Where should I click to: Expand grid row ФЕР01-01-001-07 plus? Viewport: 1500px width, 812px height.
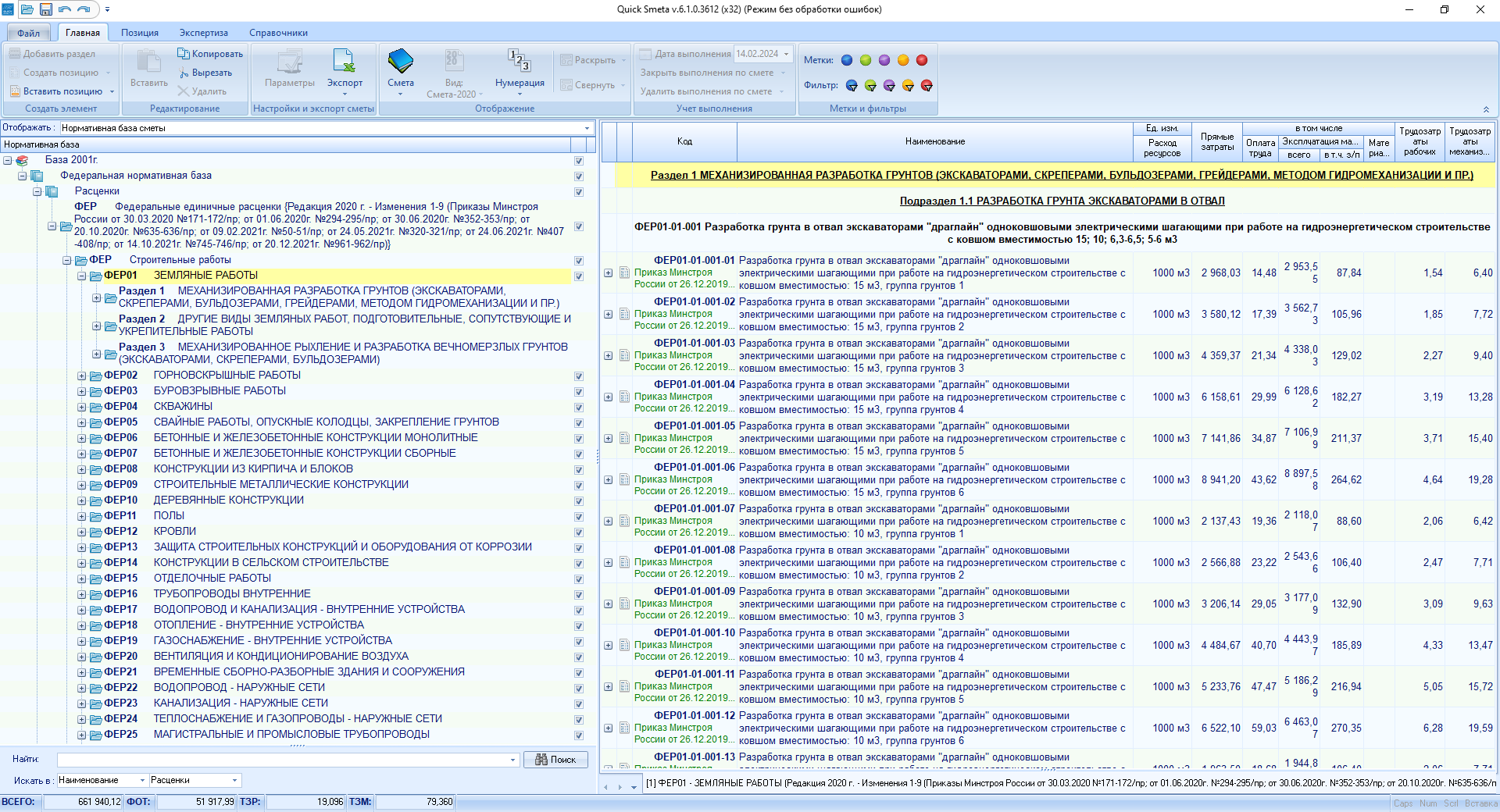[609, 521]
